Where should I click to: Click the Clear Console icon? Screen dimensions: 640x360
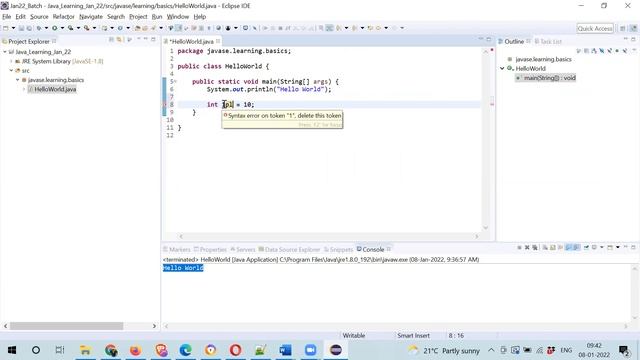[545, 247]
